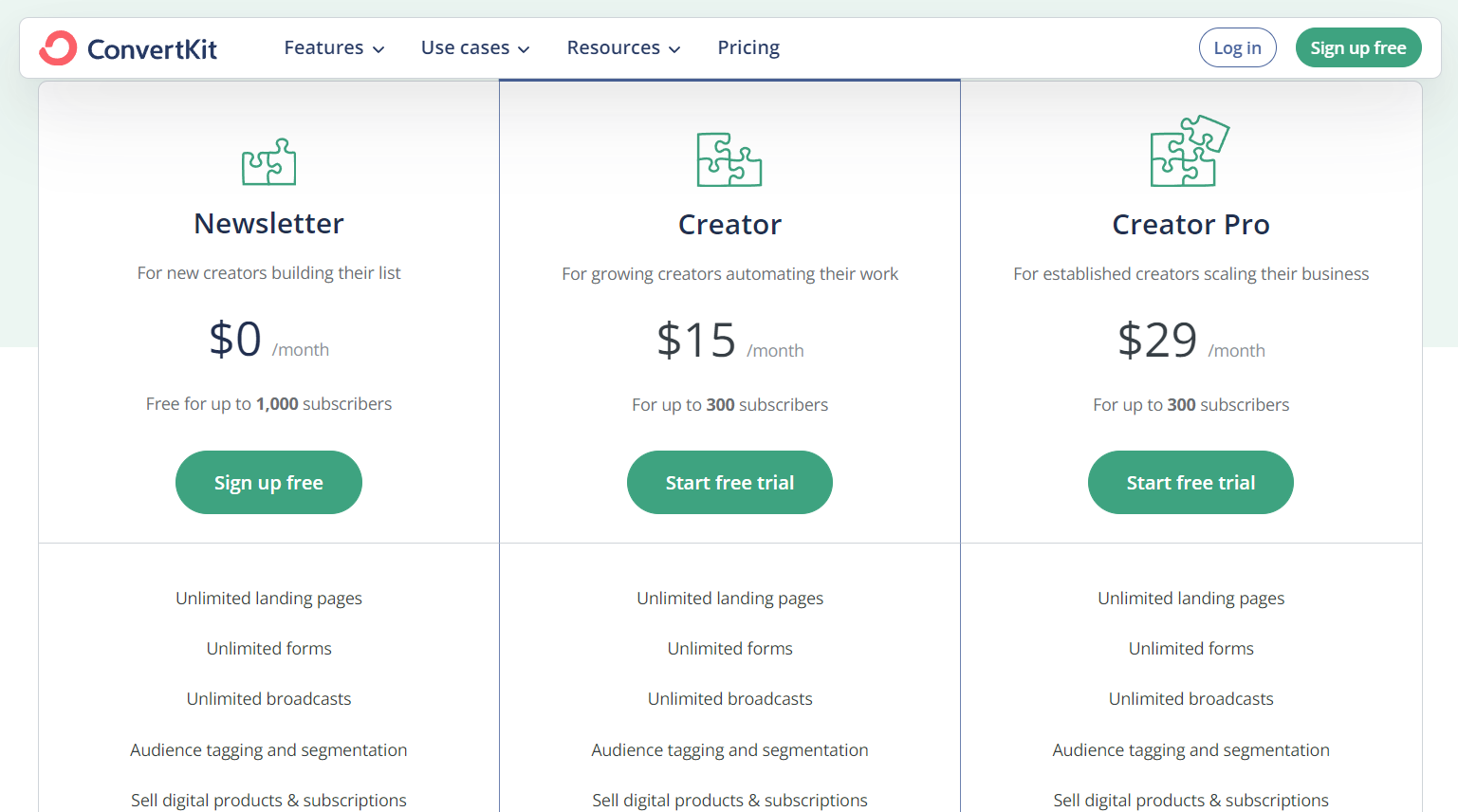The height and width of the screenshot is (812, 1458).
Task: Select the Newsletter plan heading
Action: [x=268, y=223]
